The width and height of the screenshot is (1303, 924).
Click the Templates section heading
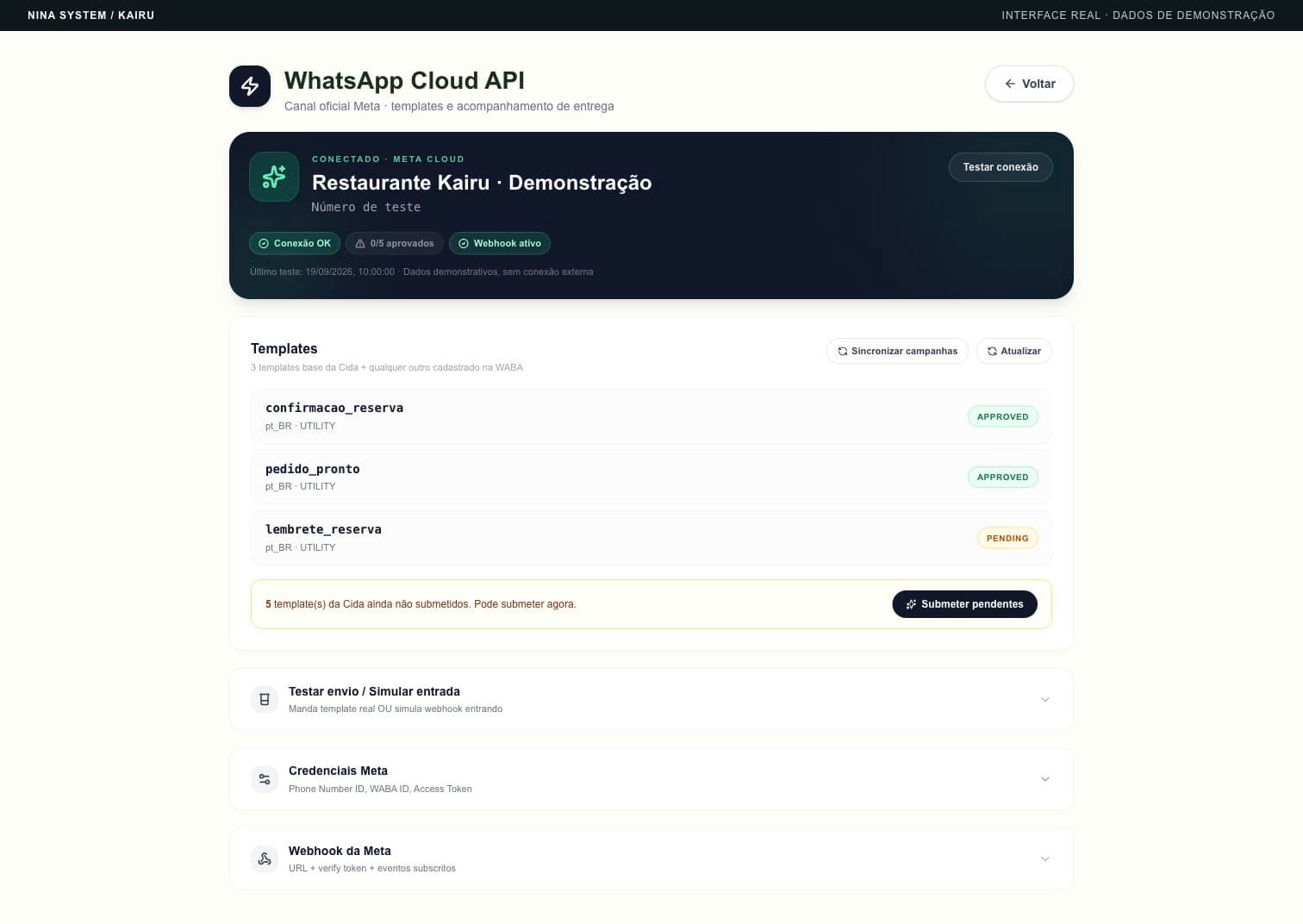click(x=284, y=348)
